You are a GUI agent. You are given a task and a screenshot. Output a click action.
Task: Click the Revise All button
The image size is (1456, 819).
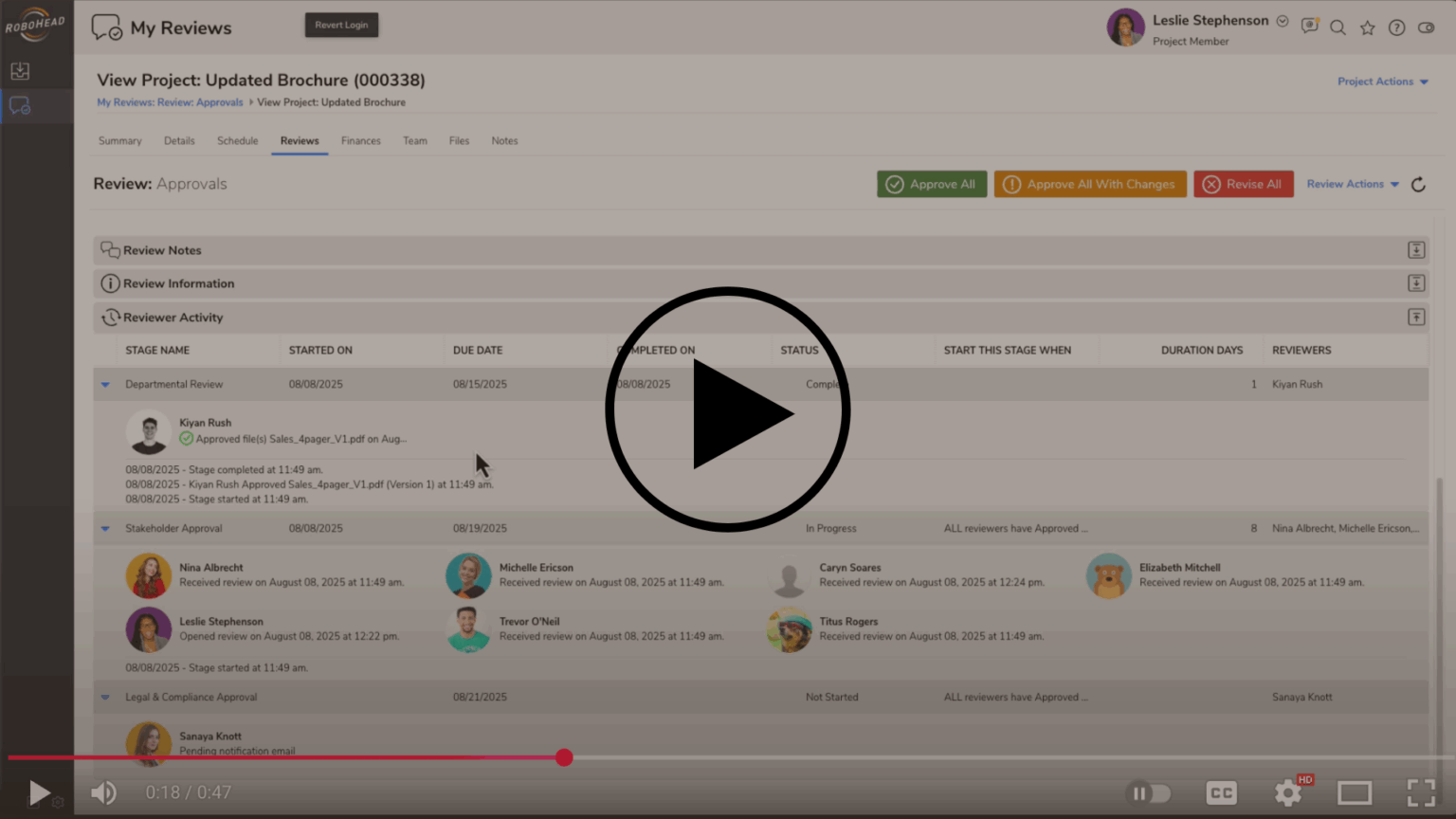tap(1243, 184)
